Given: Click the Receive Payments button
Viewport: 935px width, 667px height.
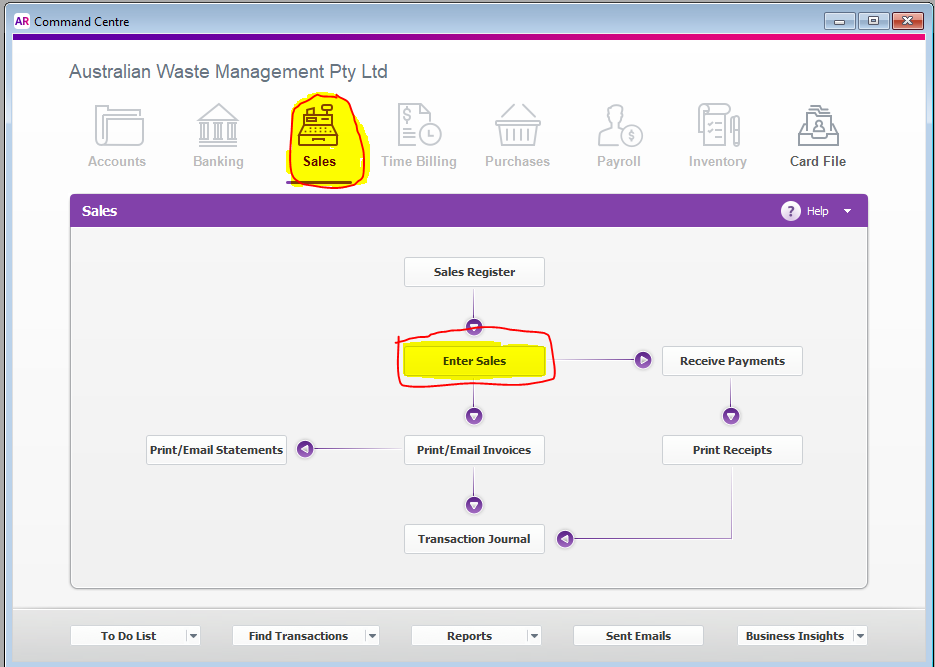Looking at the screenshot, I should 732,361.
